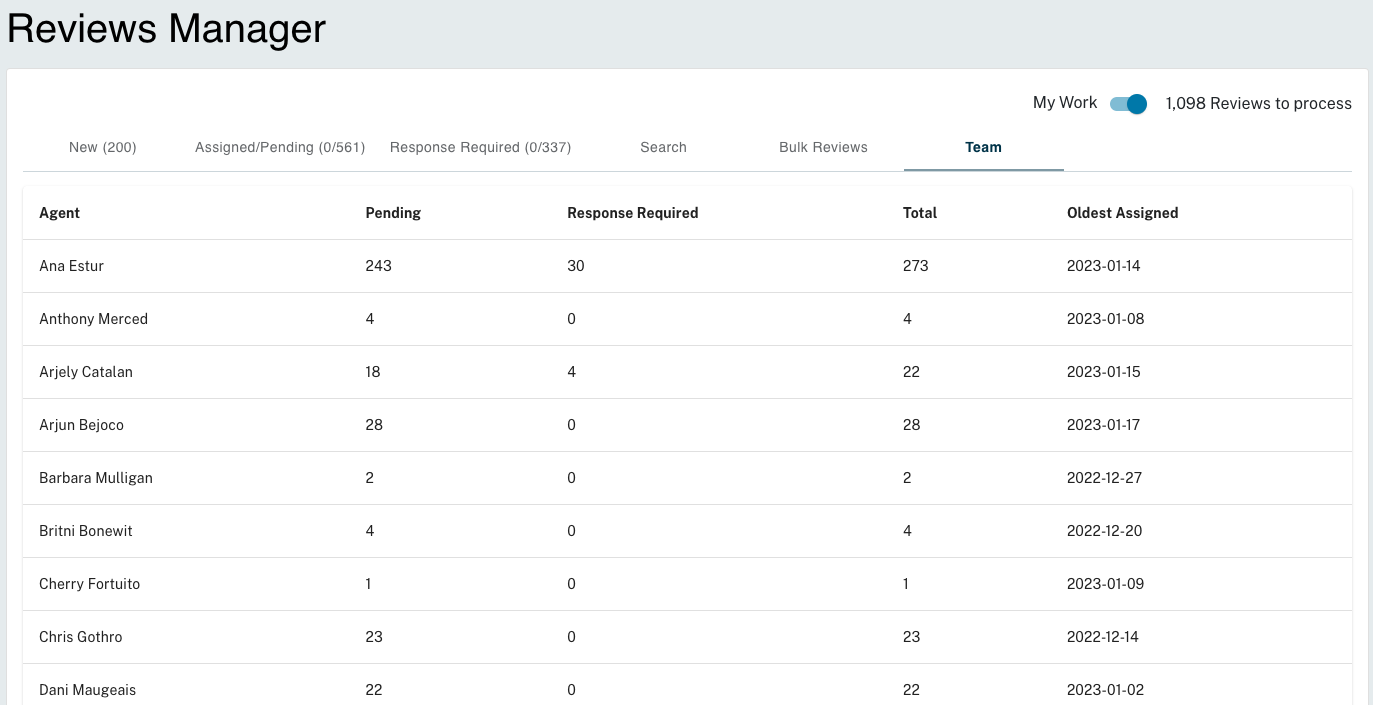This screenshot has height=705, width=1373.
Task: Sort by the Pending column header
Action: tap(393, 213)
